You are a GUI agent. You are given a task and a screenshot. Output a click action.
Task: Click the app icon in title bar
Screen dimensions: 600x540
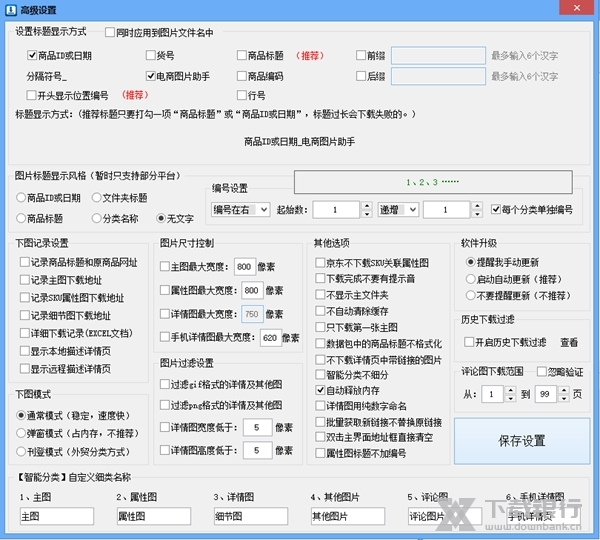coord(10,9)
